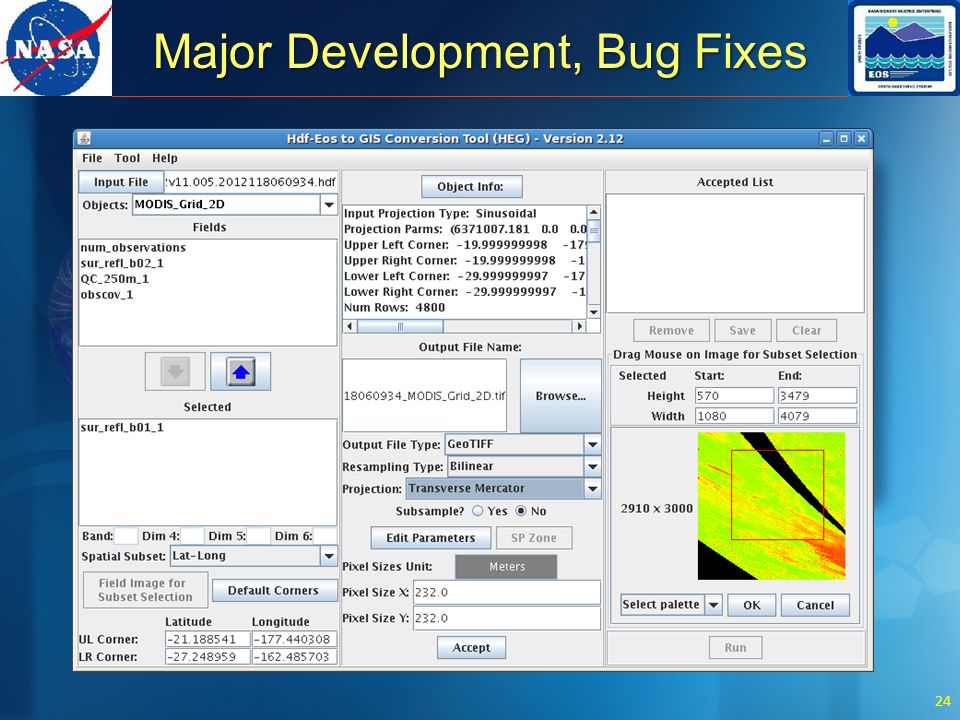The width and height of the screenshot is (960, 720).
Task: Click the horizontal scrollbar thumb in Object Info
Action: [400, 326]
